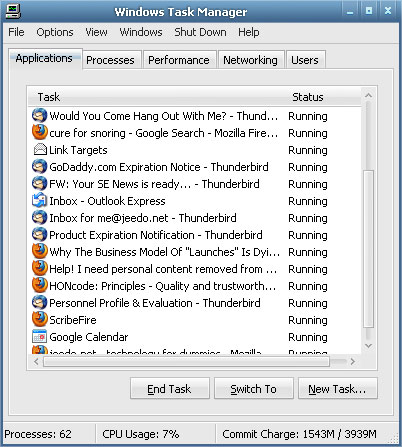
Task: Click the Firefox icon next to ScribeFire
Action: [39, 319]
